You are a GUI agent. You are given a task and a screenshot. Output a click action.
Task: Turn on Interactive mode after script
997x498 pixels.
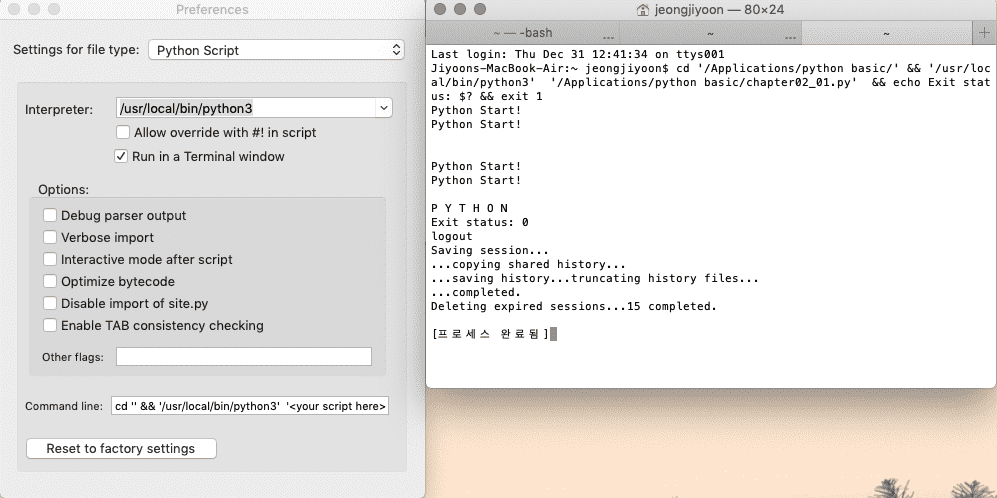50,259
